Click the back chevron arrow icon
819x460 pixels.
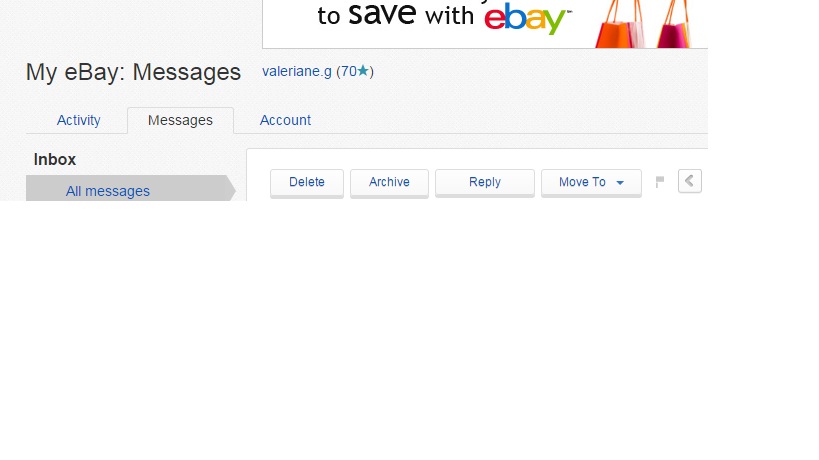coord(689,181)
